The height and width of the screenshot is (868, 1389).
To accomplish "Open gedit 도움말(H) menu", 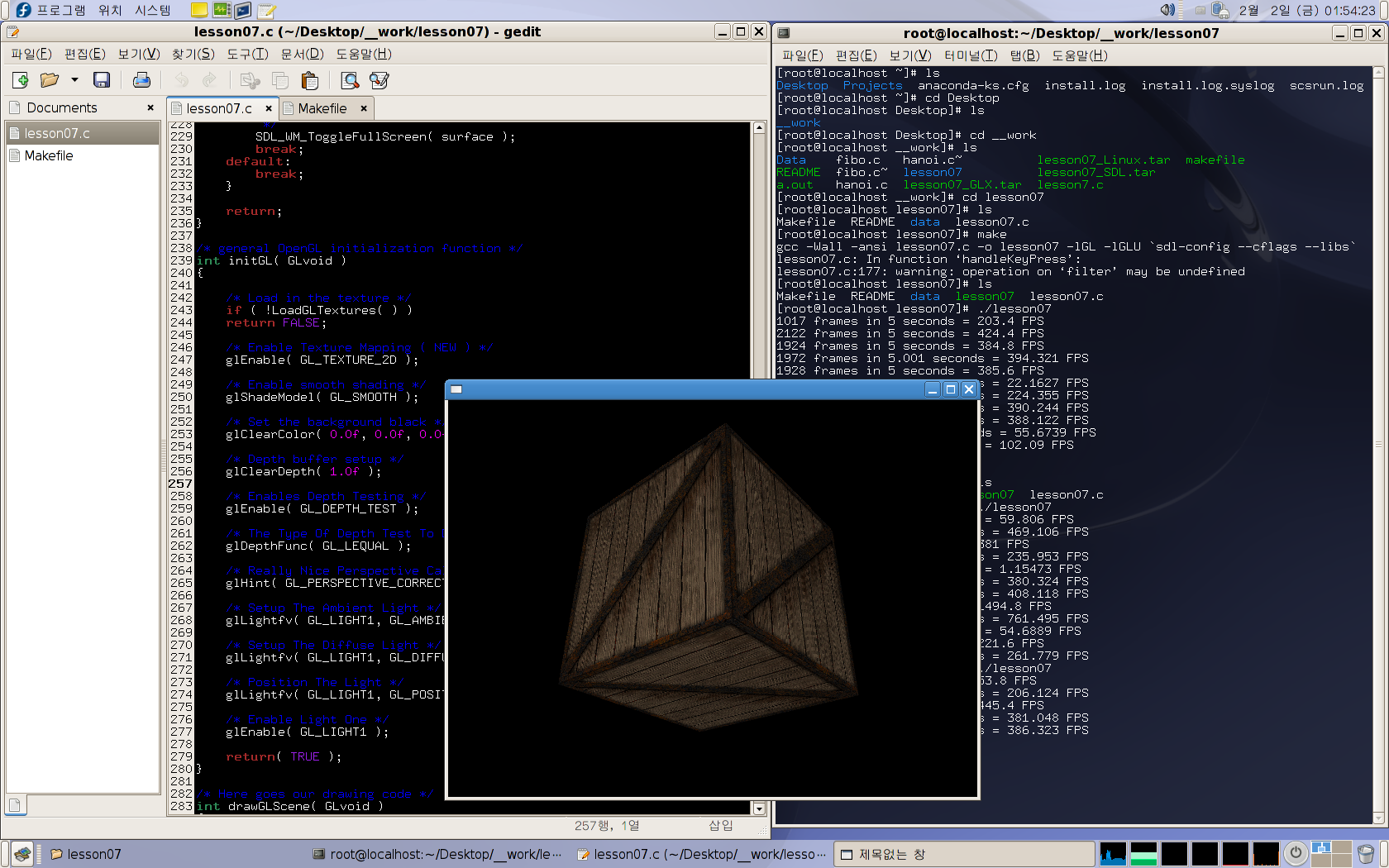I will tap(364, 54).
